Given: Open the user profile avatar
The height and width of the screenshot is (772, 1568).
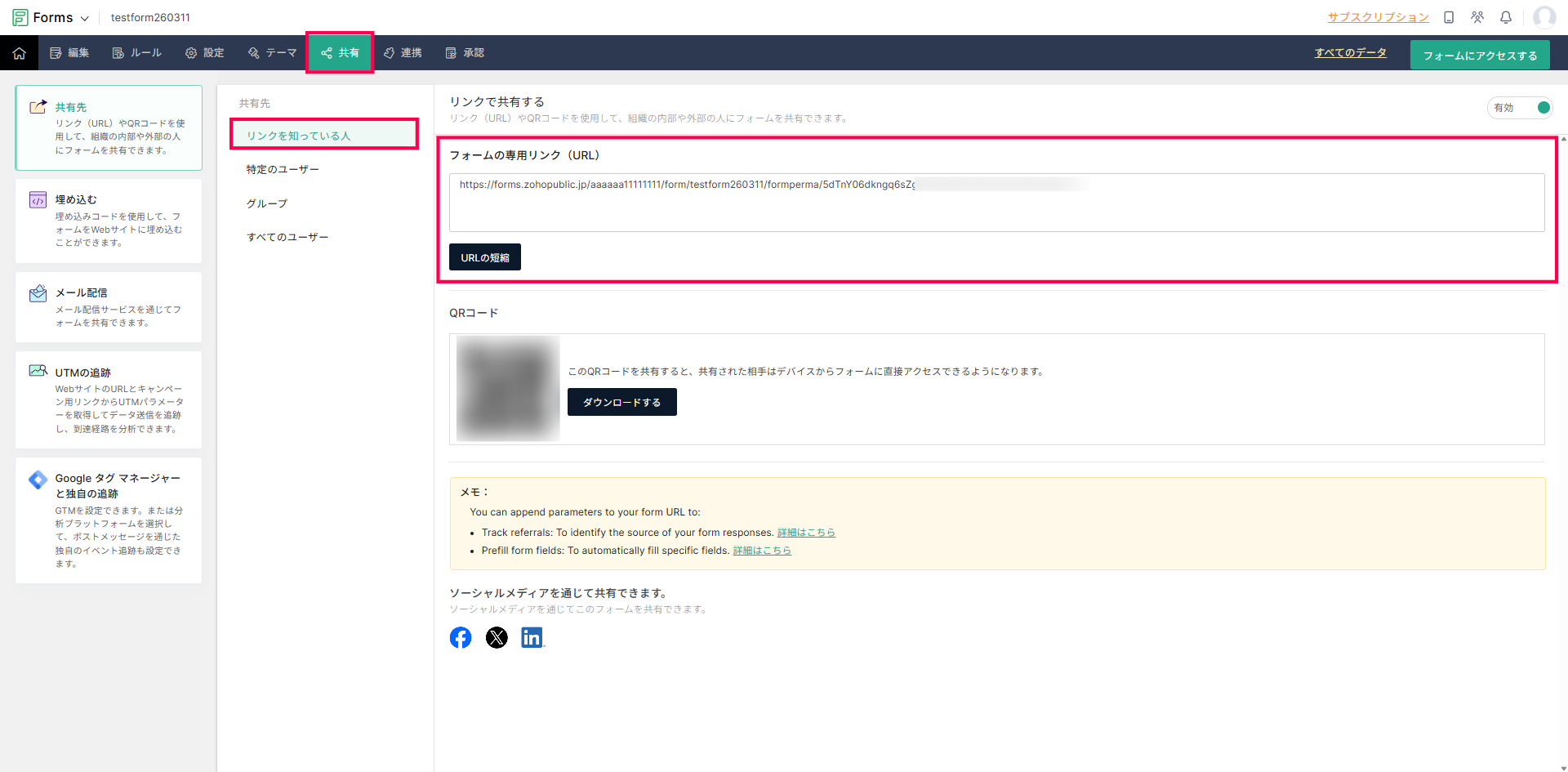Looking at the screenshot, I should click(1543, 17).
